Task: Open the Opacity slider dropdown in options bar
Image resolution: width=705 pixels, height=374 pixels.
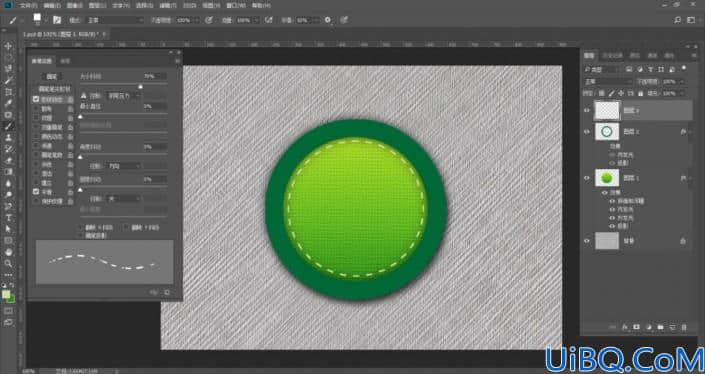Action: 196,20
